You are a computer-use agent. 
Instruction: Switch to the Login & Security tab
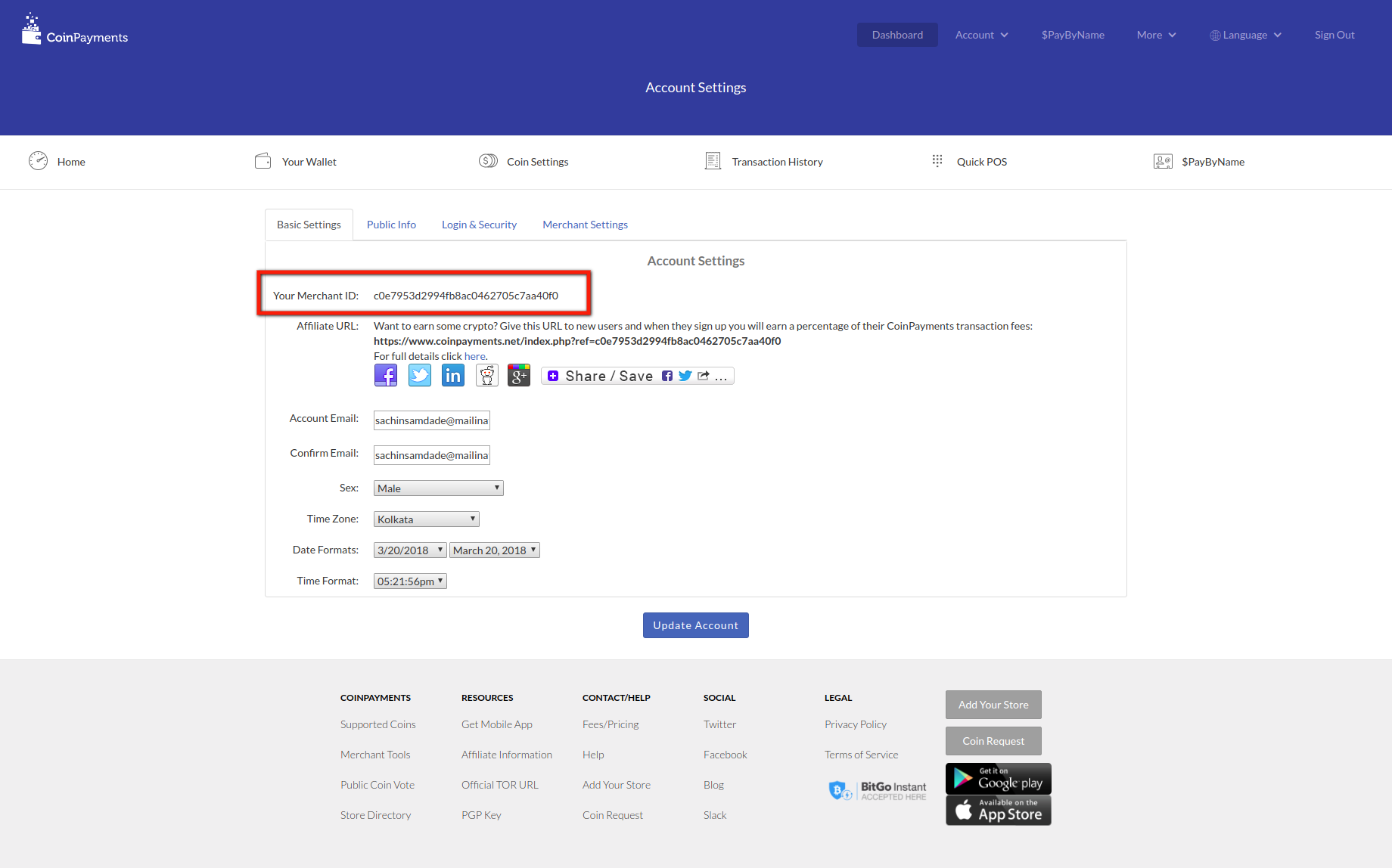tap(479, 225)
